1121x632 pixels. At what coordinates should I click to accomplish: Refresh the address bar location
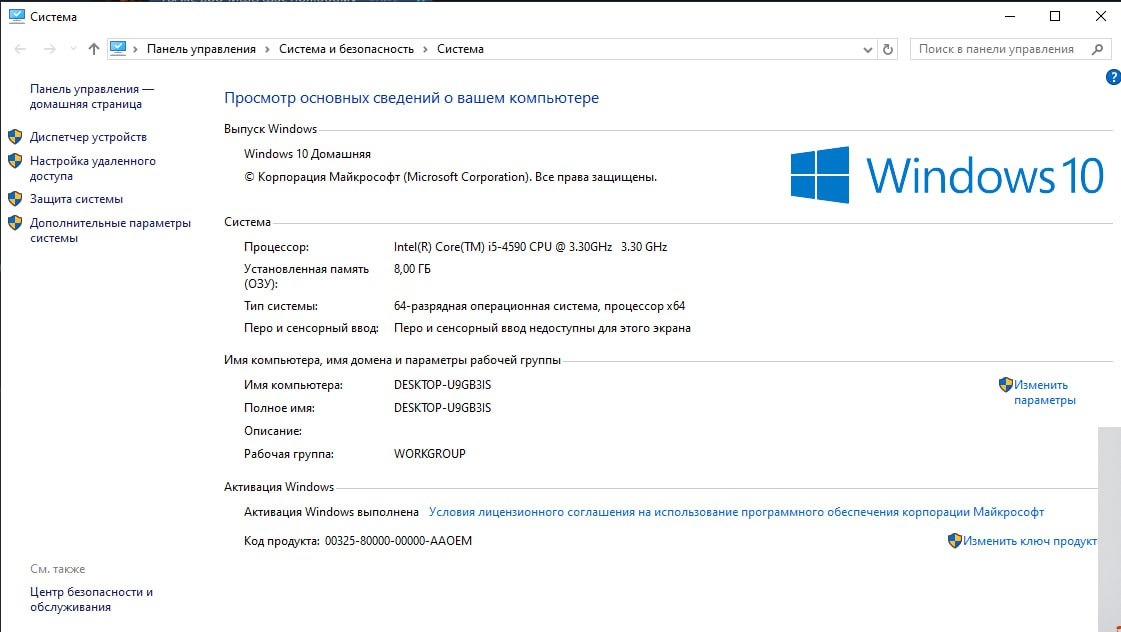click(888, 49)
